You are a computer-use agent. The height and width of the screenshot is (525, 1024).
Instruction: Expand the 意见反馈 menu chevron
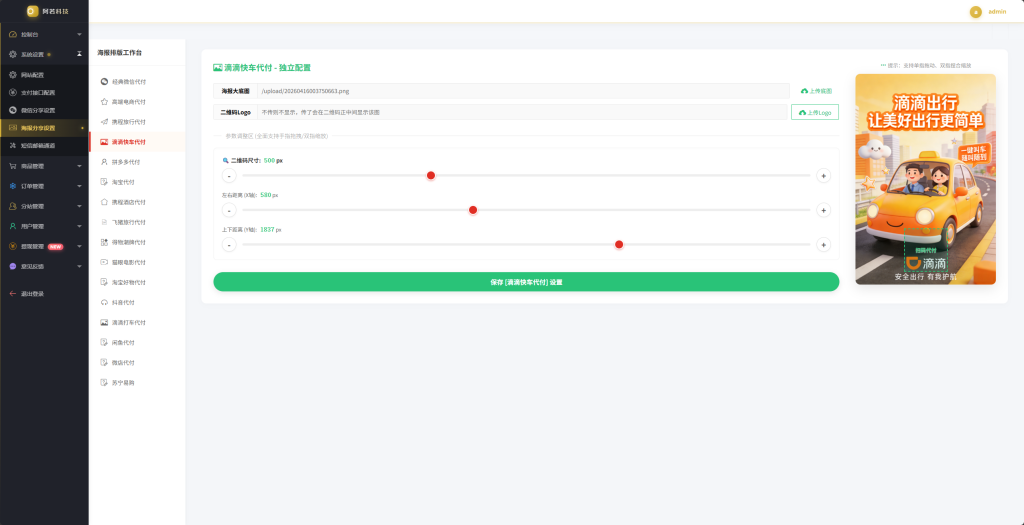(x=79, y=266)
